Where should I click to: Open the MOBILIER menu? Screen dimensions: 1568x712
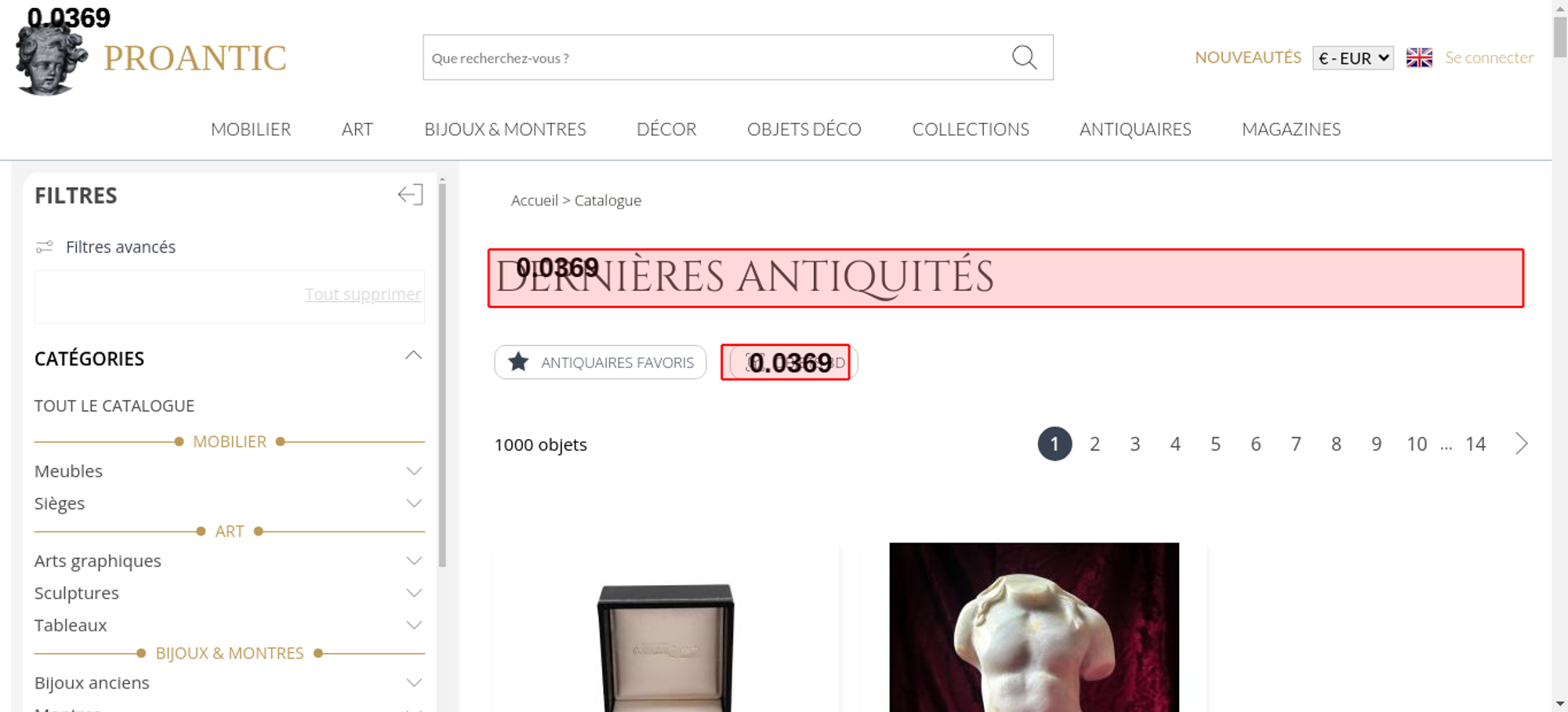pyautogui.click(x=251, y=129)
